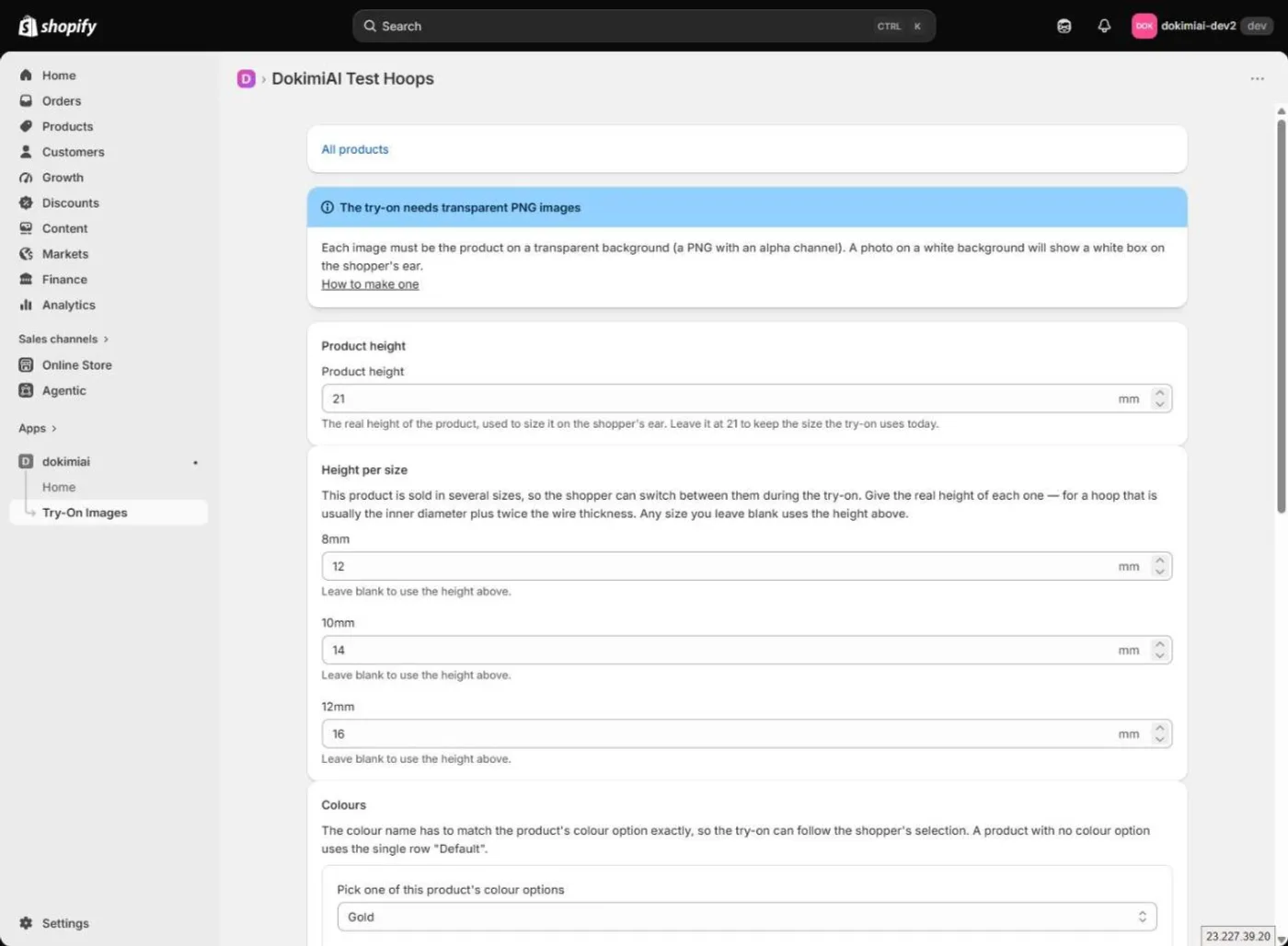
Task: Click the Discounts badge icon
Action: 26,202
